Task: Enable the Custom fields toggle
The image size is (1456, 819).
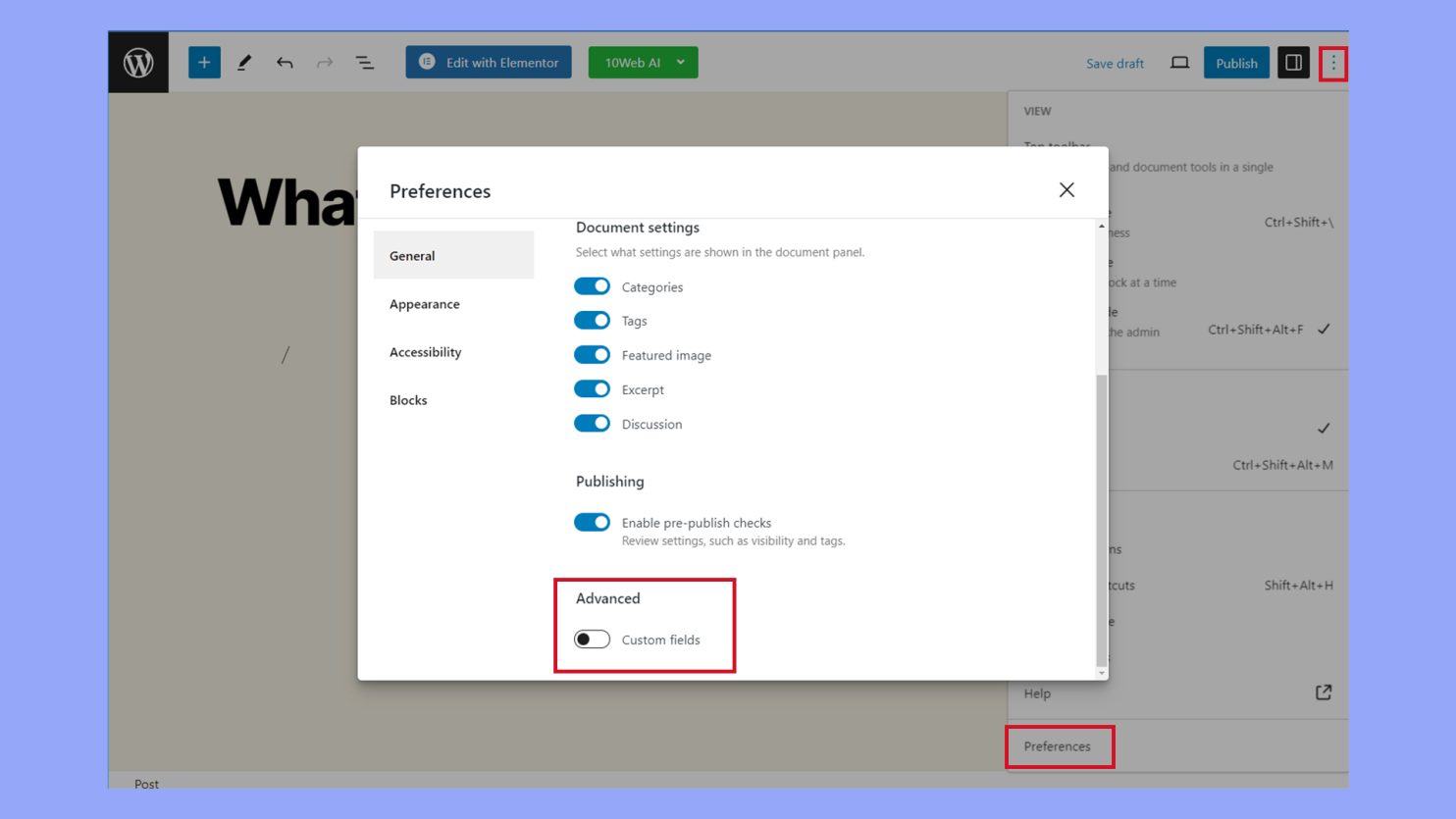Action: 592,640
